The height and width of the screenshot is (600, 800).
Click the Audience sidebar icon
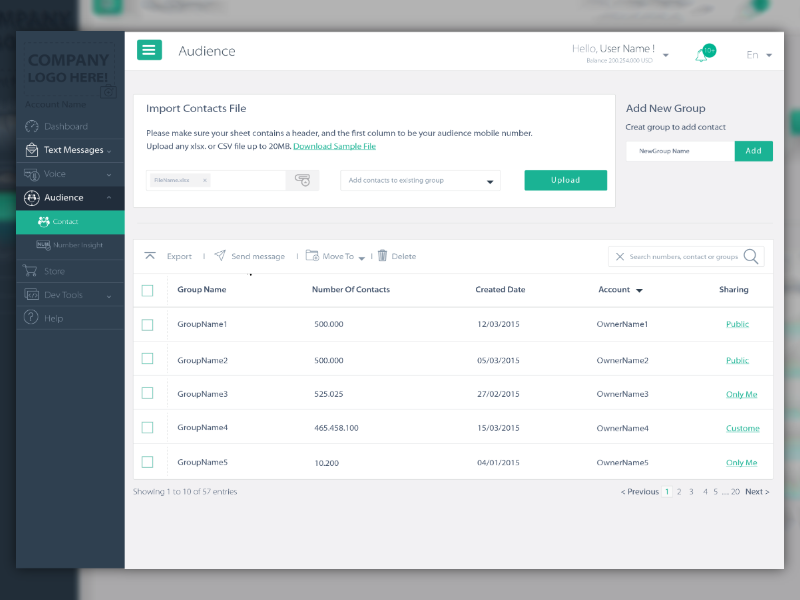[32, 198]
